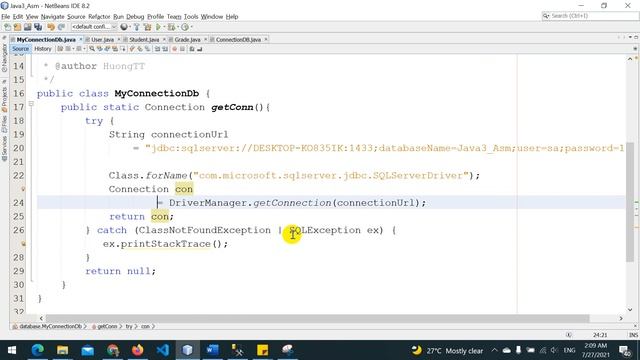640x360 pixels.
Task: Click the New File toolbar icon
Action: coord(7,27)
